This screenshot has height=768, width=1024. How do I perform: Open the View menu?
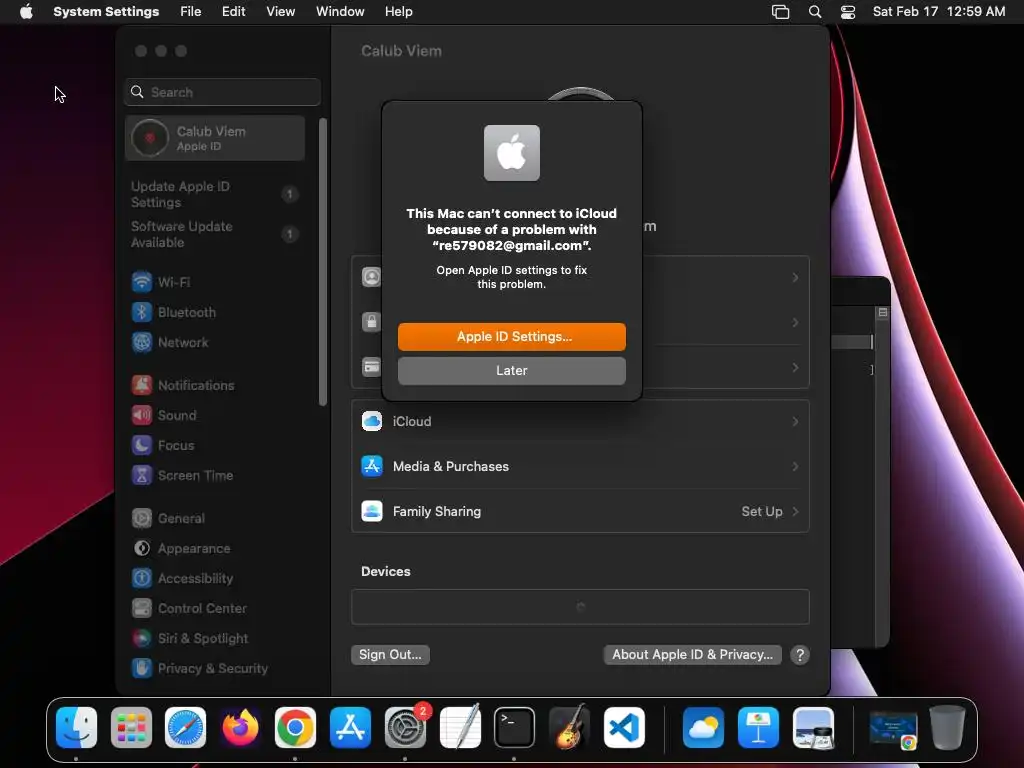[280, 11]
